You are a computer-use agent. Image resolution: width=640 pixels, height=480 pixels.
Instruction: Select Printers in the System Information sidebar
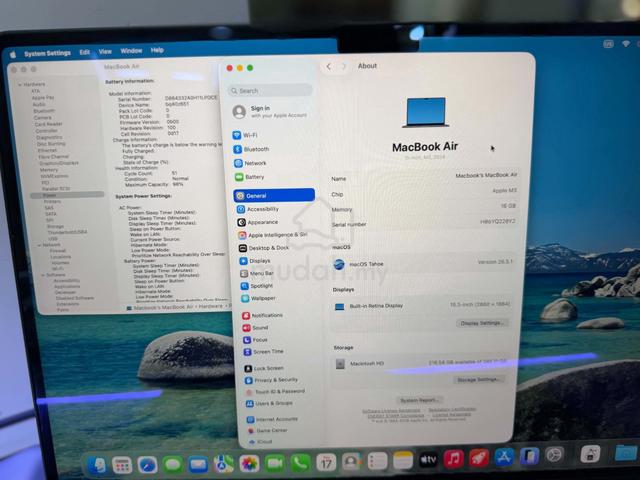point(52,202)
